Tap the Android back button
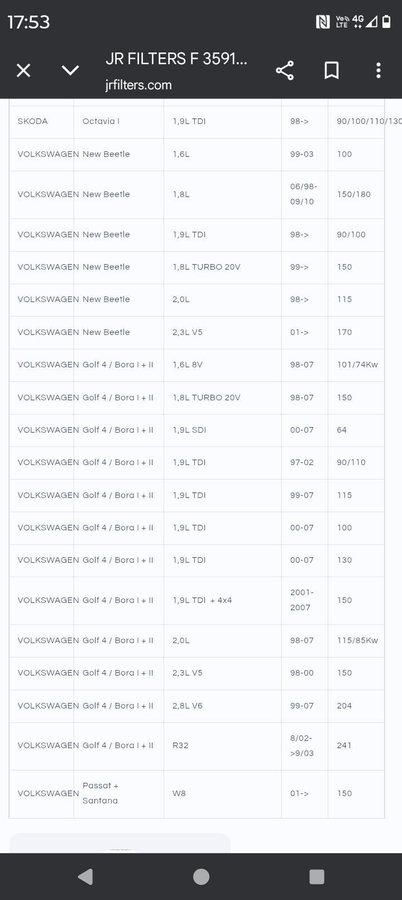The height and width of the screenshot is (900, 402). (85, 876)
